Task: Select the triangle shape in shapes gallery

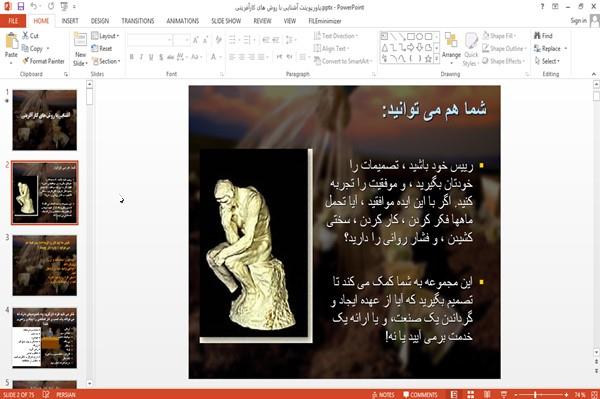Action: point(385,47)
